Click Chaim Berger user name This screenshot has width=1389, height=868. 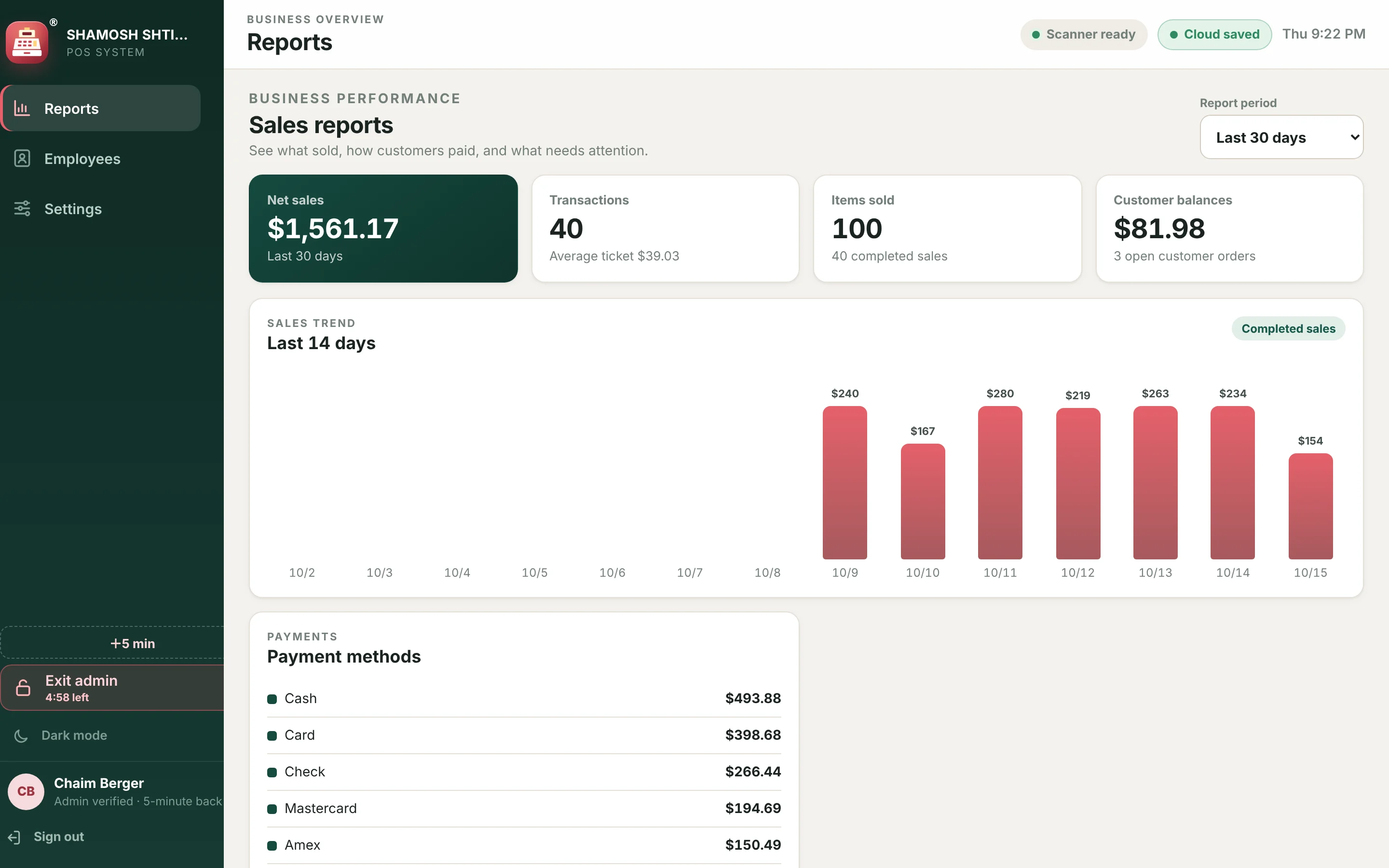(99, 783)
